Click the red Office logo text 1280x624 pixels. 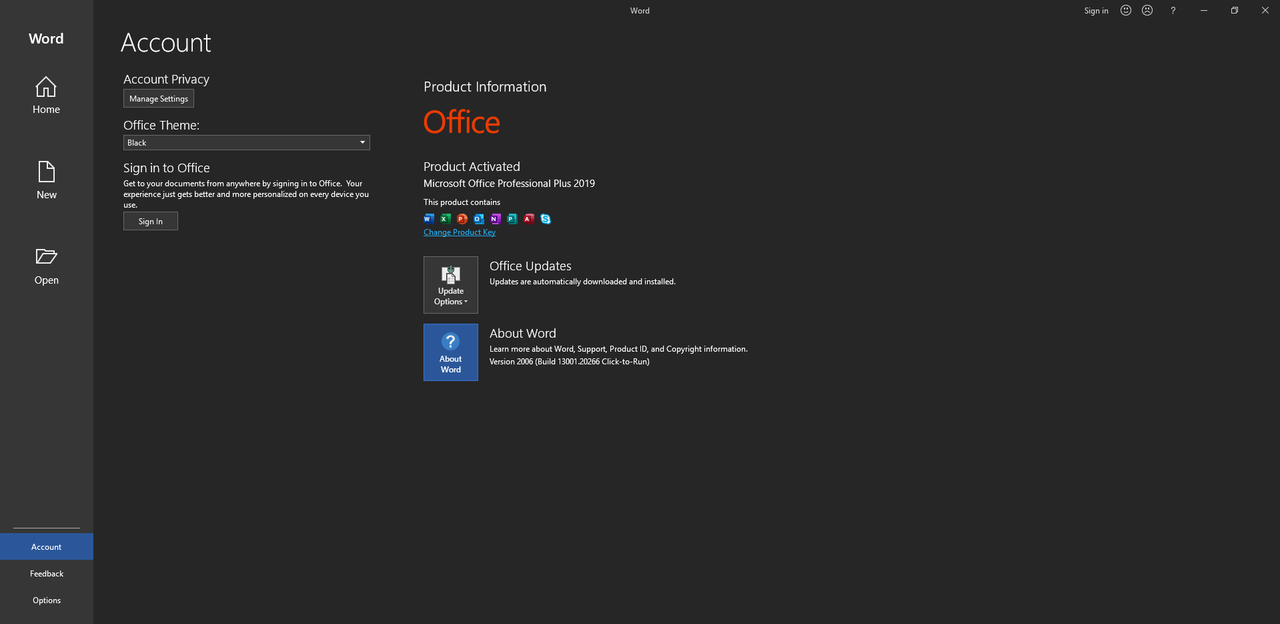[x=461, y=122]
